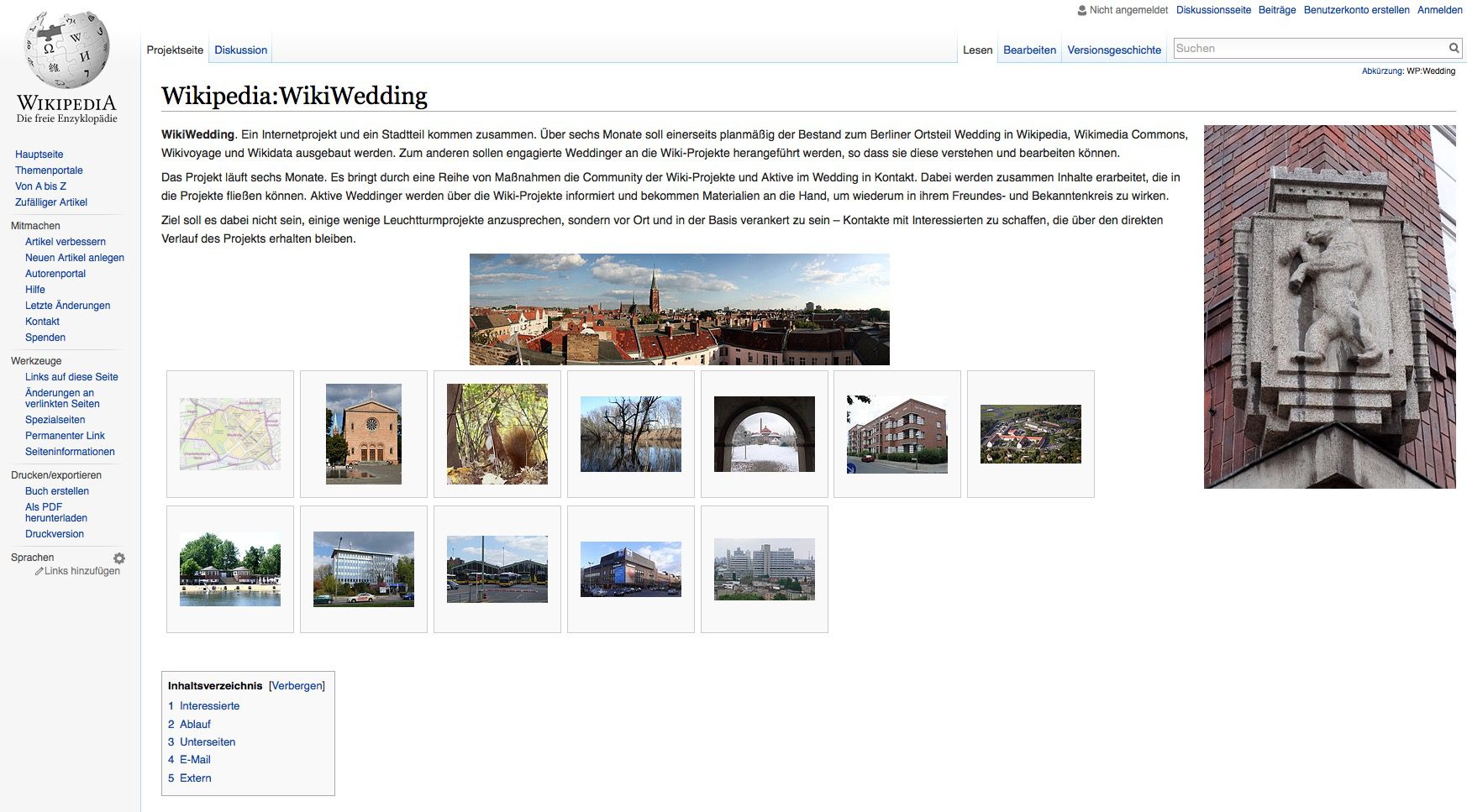Open the Spezialseiten link

(55, 420)
